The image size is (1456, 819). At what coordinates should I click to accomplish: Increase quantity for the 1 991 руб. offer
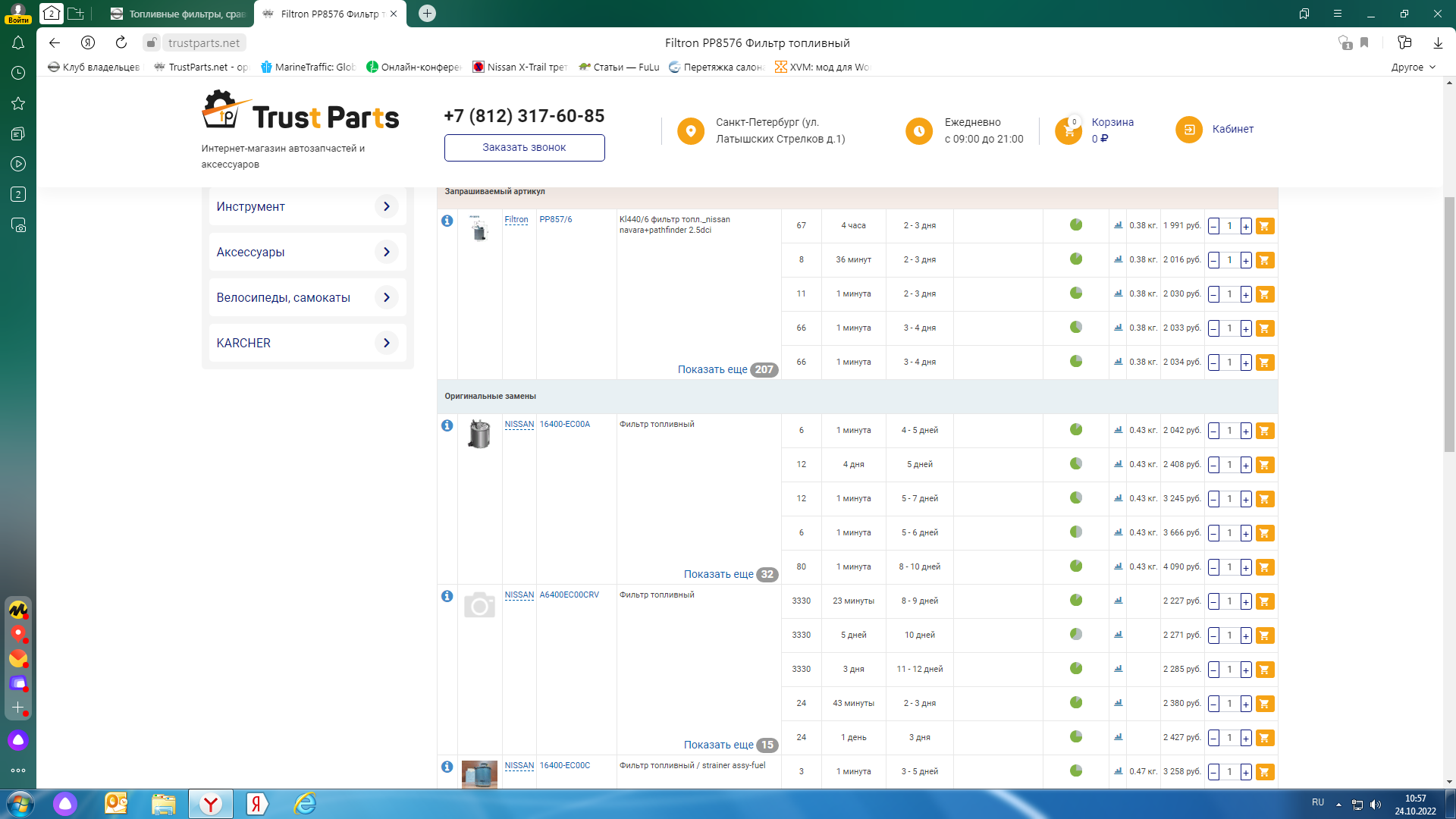(1246, 226)
